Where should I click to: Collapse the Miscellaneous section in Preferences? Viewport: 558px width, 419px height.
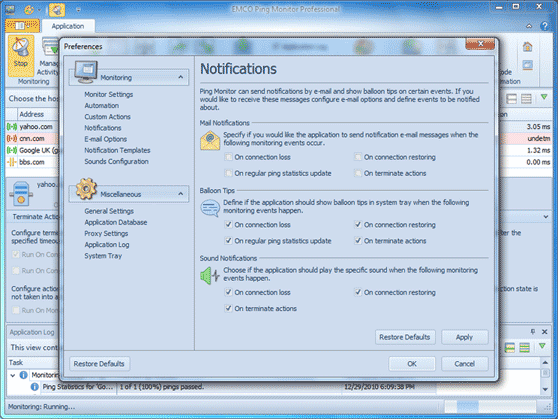pos(181,194)
